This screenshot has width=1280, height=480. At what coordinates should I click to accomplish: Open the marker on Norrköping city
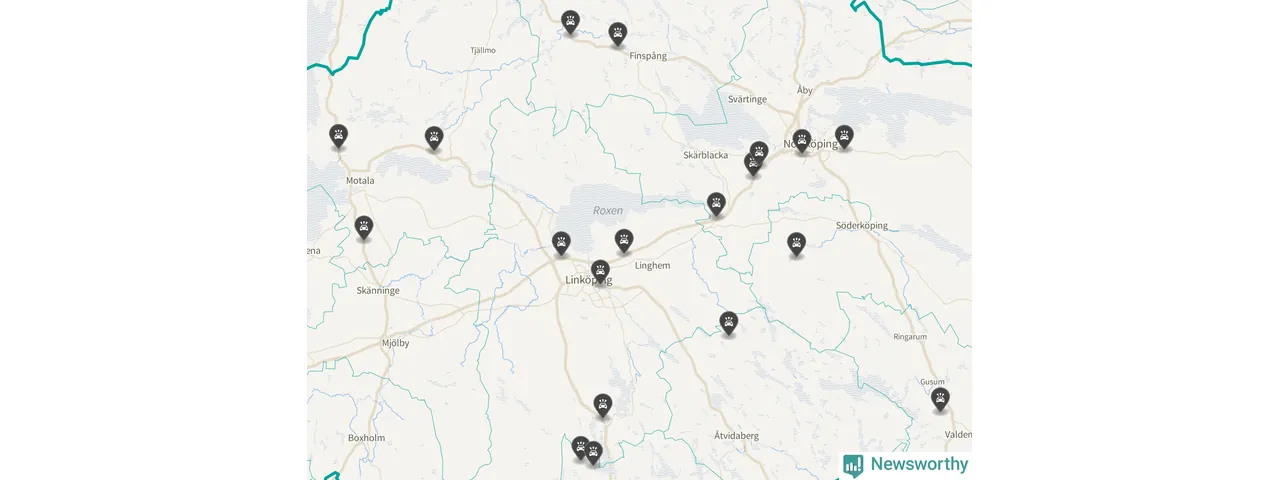(x=802, y=141)
